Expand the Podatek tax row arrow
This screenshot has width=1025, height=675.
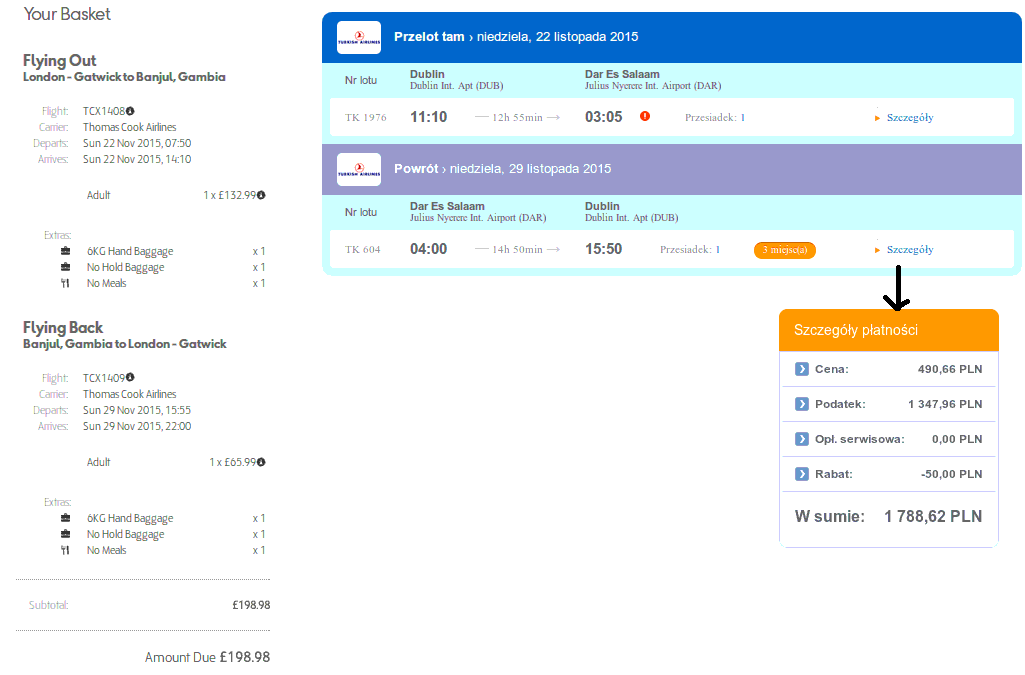tap(801, 404)
